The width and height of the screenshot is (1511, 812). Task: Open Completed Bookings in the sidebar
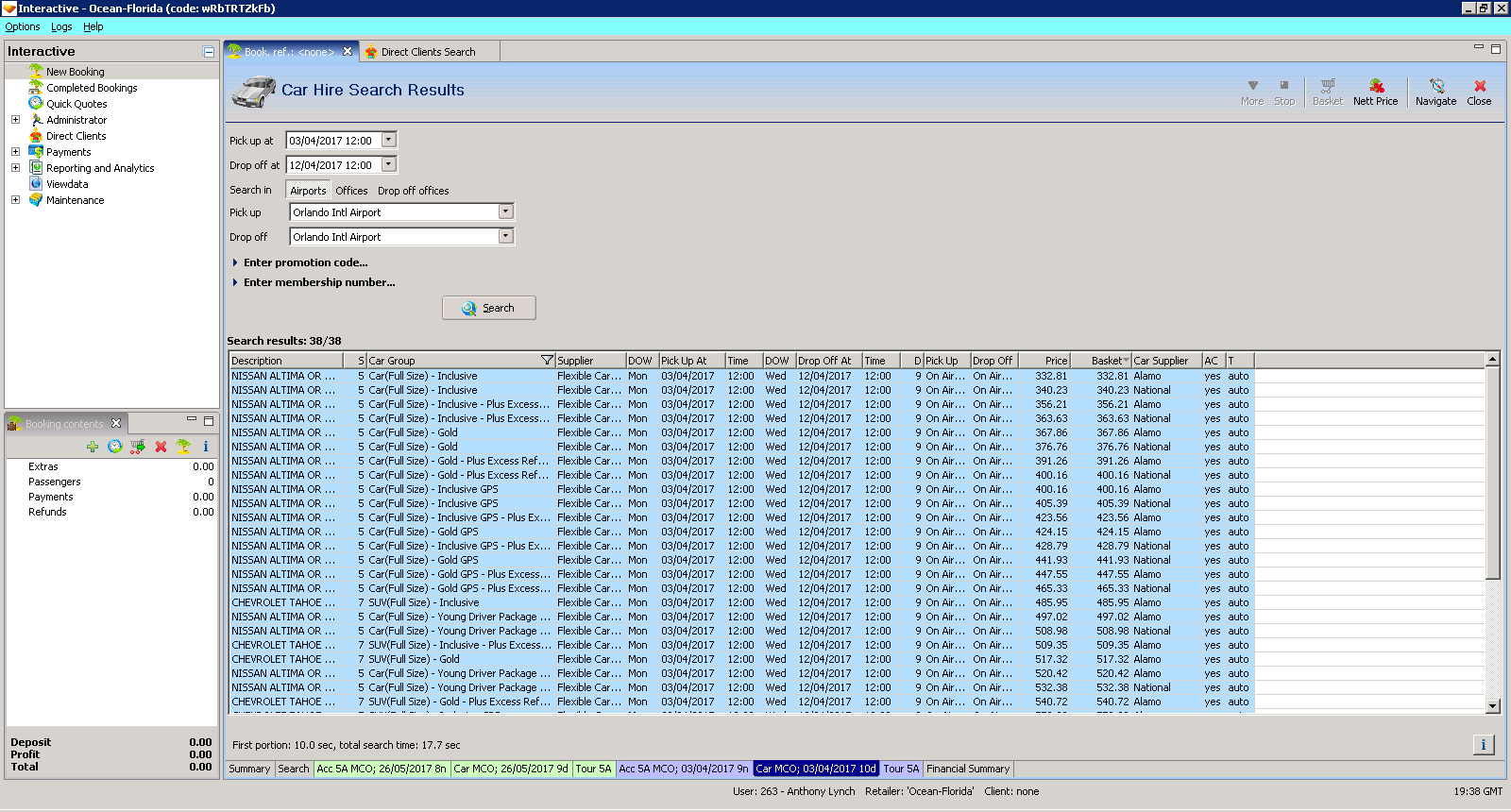click(92, 88)
